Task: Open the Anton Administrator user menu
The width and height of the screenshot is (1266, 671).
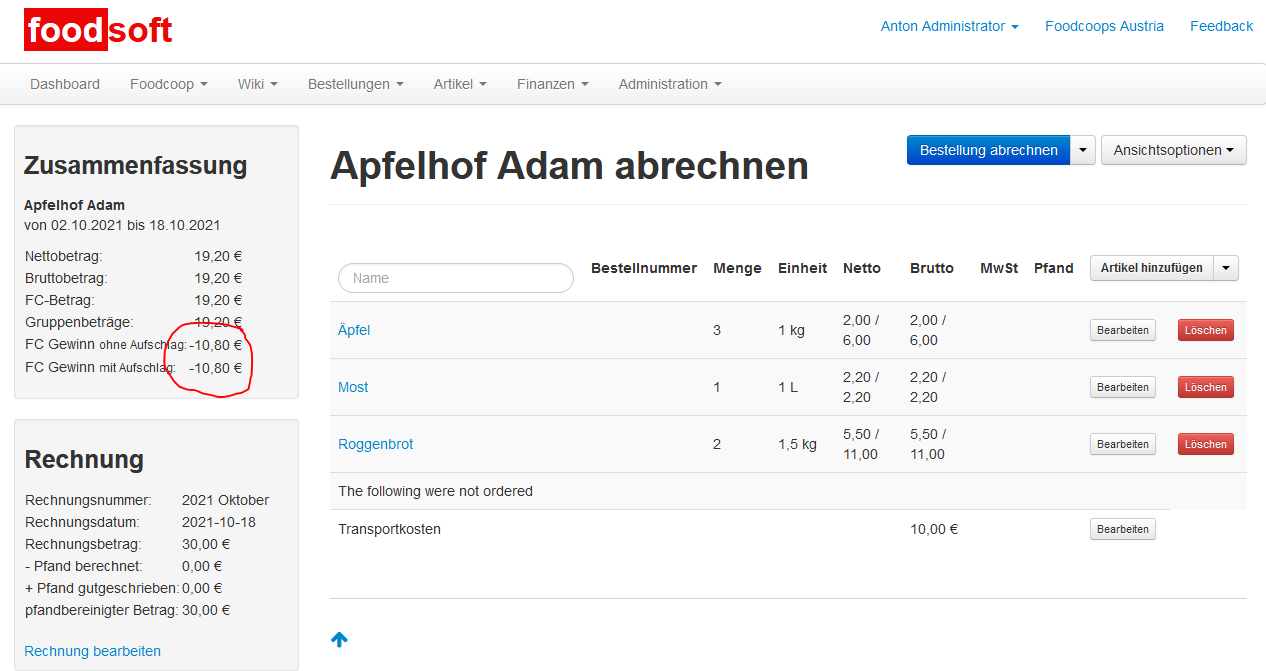Action: click(x=948, y=27)
